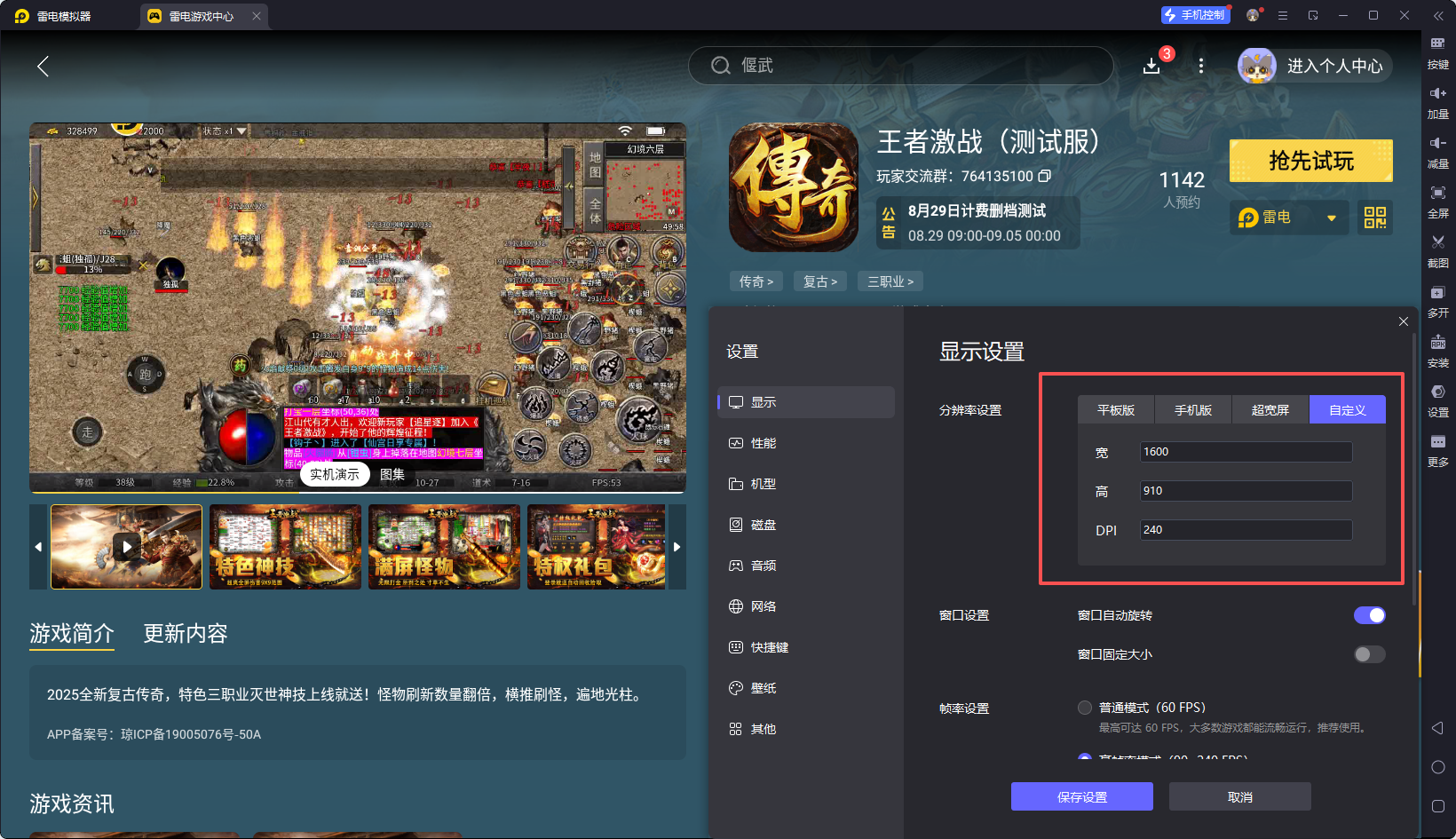The height and width of the screenshot is (839, 1456).
Task: Open 设置 gear in the right sidebar
Action: pos(1437,392)
